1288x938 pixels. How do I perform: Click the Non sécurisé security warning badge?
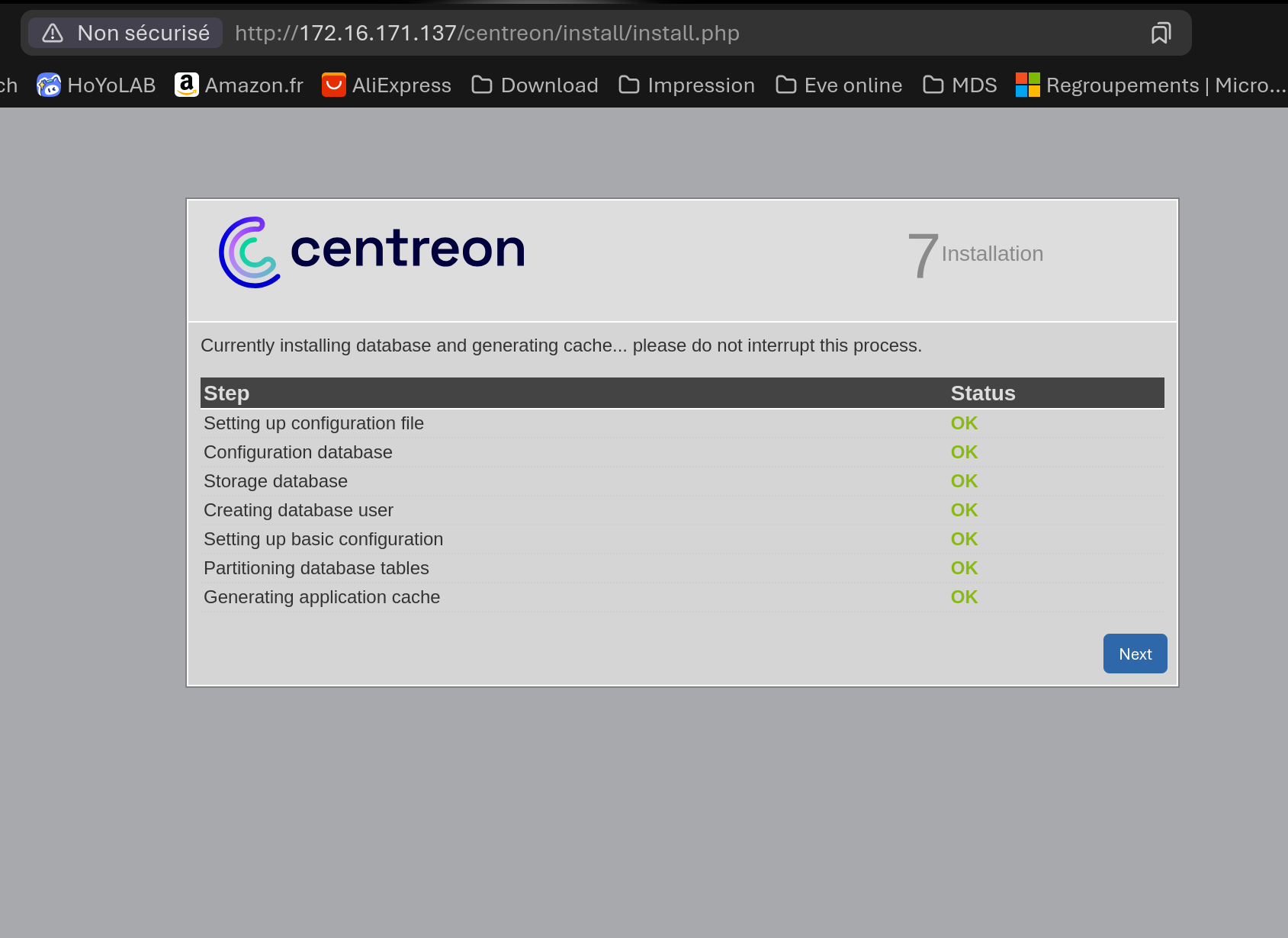coord(126,33)
